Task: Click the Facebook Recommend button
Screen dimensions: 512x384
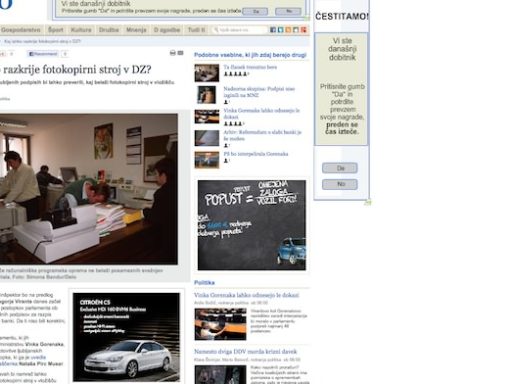Action: point(43,54)
